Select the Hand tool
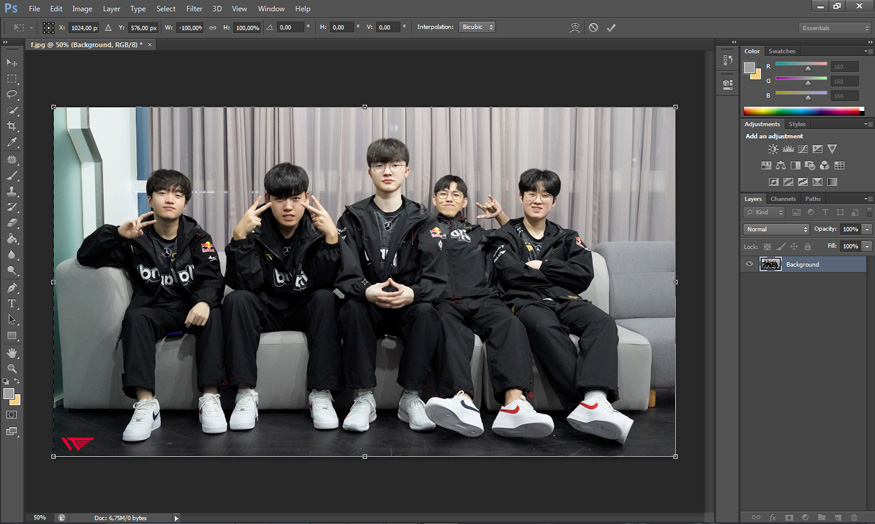This screenshot has height=524, width=875. coord(12,352)
